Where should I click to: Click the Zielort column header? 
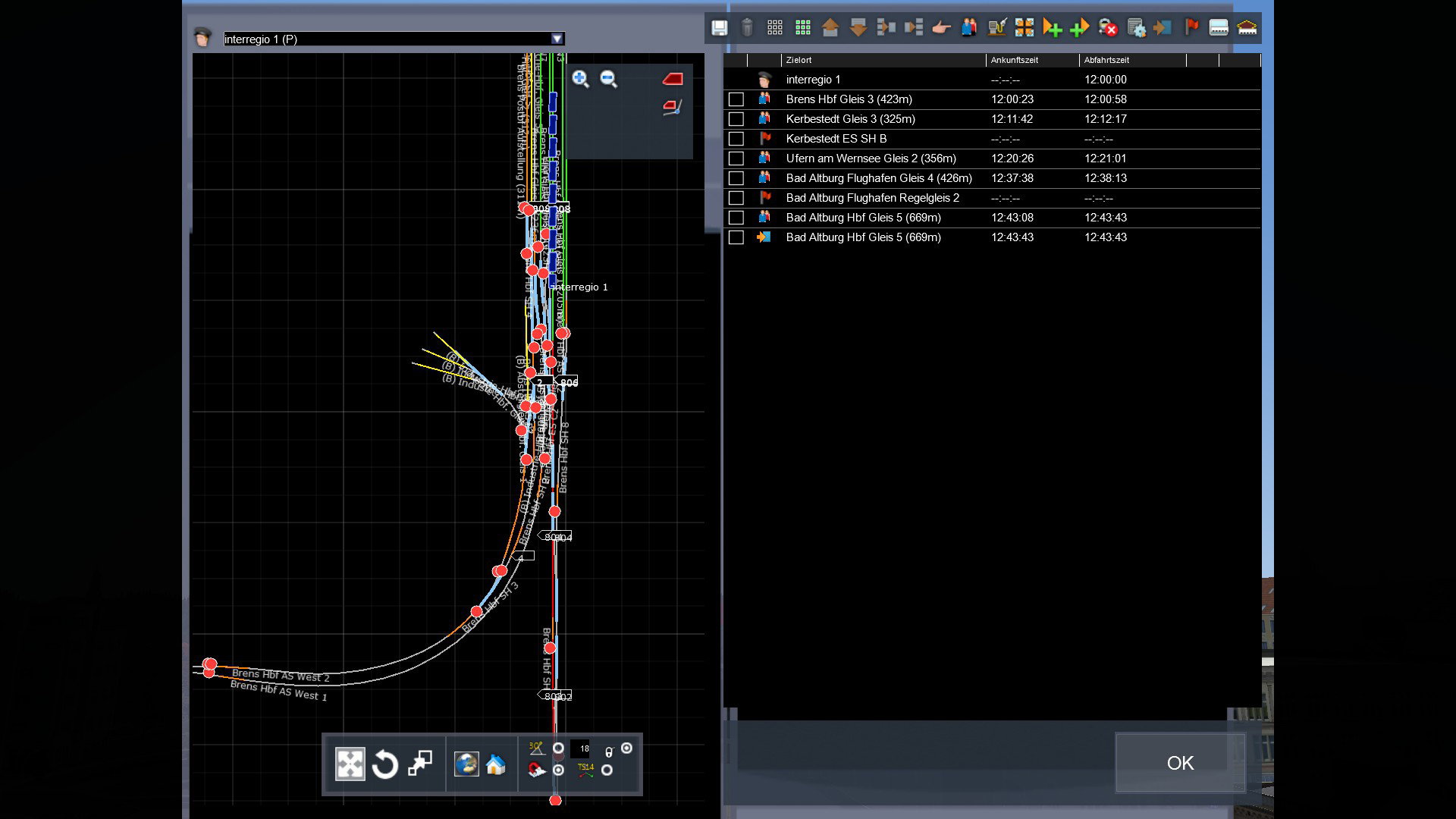[x=799, y=60]
